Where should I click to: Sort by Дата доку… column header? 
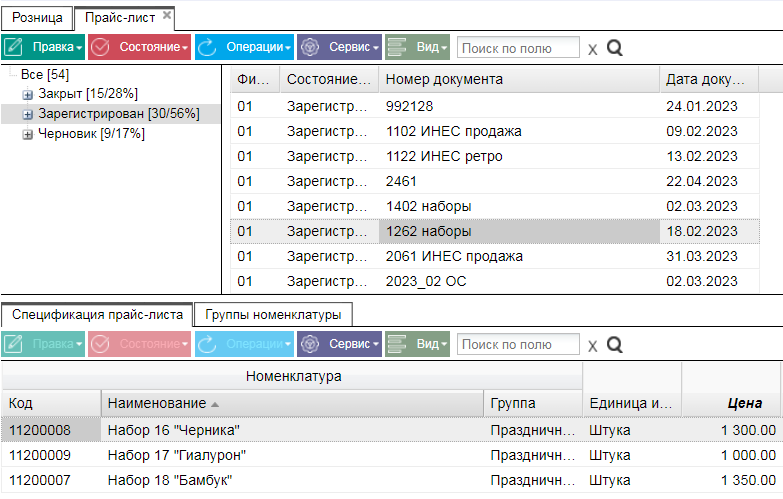pyautogui.click(x=709, y=79)
